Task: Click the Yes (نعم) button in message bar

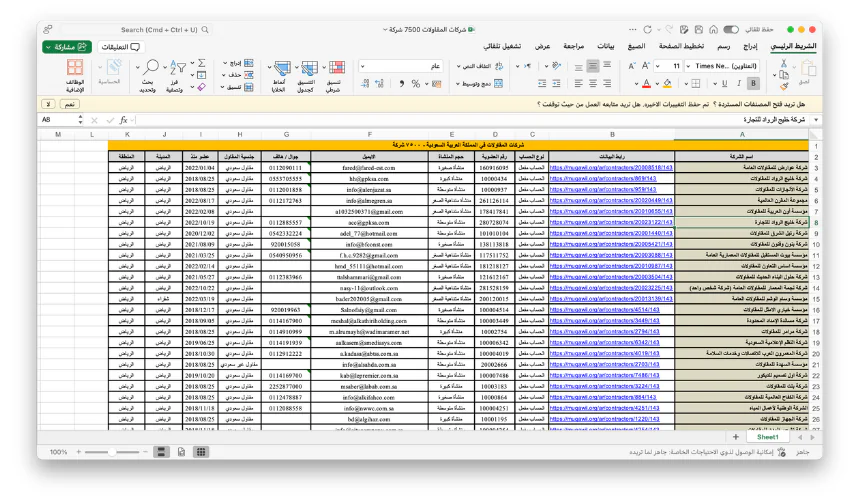Action: (x=69, y=103)
